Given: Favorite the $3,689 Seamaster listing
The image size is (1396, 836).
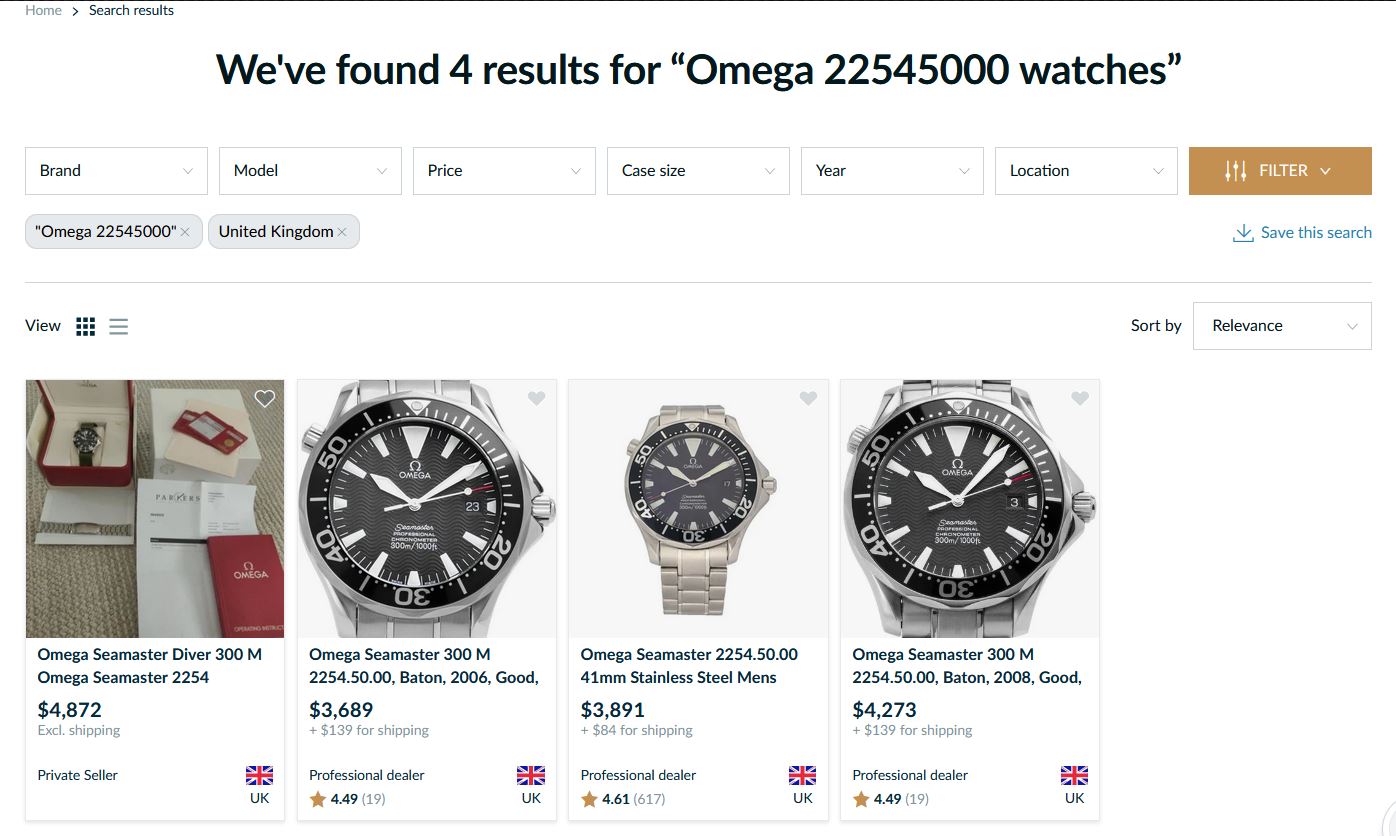Looking at the screenshot, I should pyautogui.click(x=536, y=399).
